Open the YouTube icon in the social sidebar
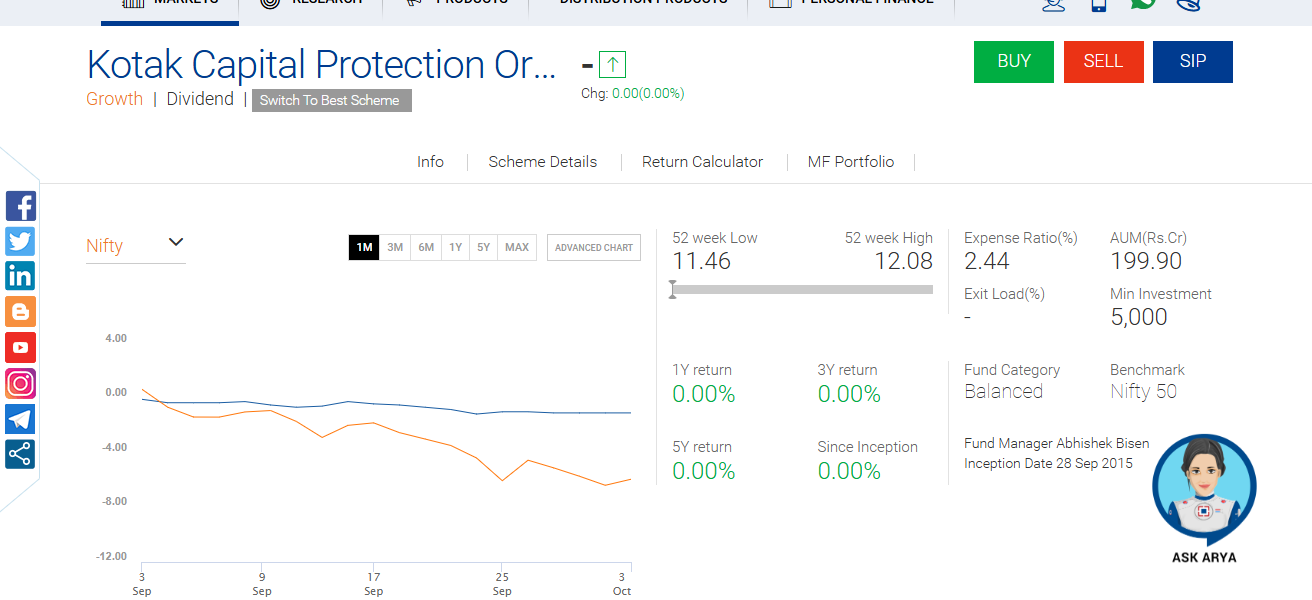 (x=20, y=347)
